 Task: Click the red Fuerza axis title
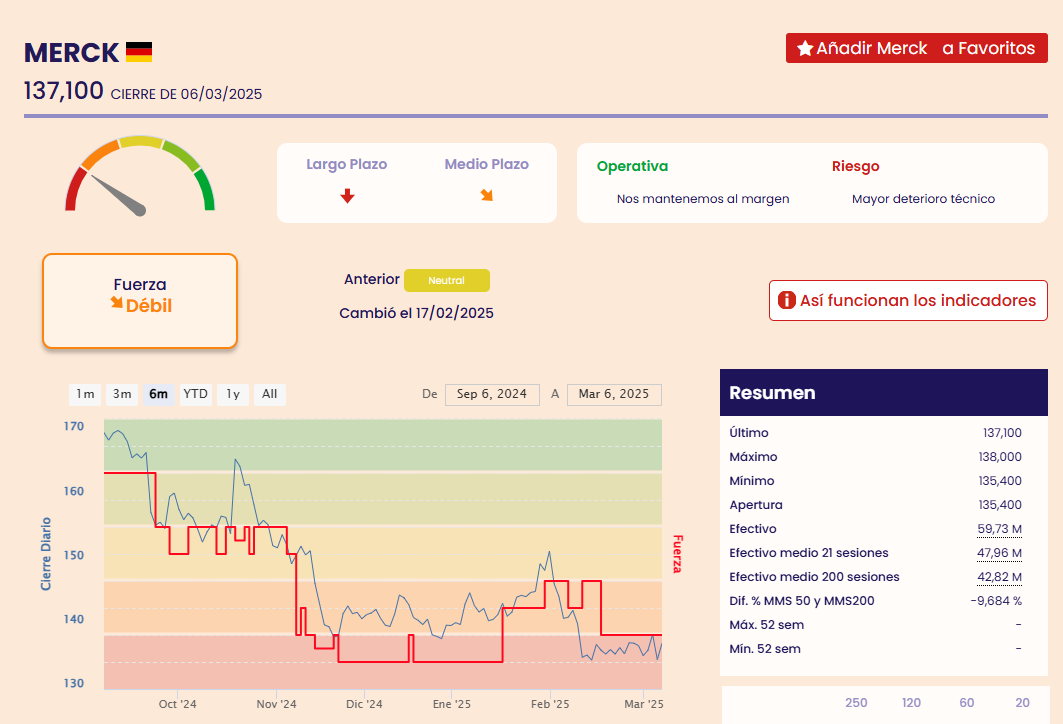pos(677,554)
